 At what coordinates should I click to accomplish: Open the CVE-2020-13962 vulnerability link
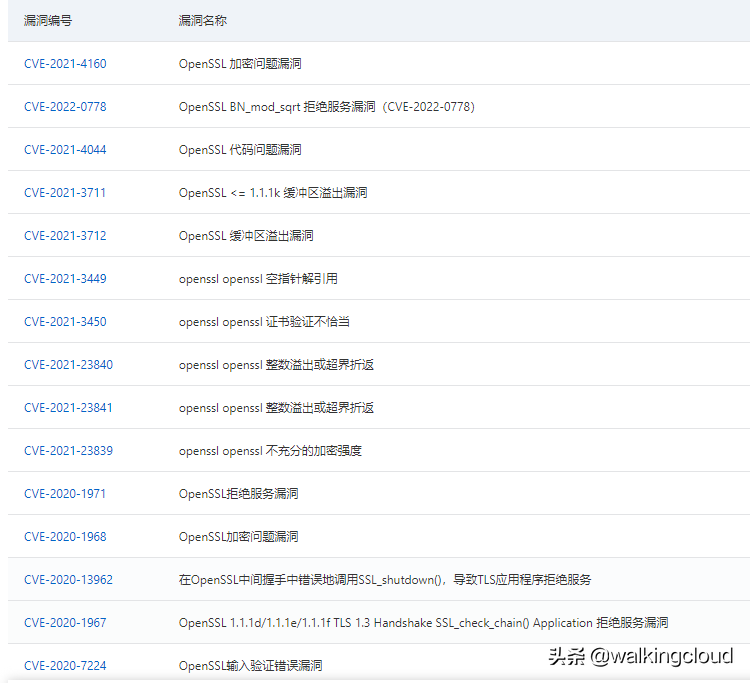tap(68, 580)
